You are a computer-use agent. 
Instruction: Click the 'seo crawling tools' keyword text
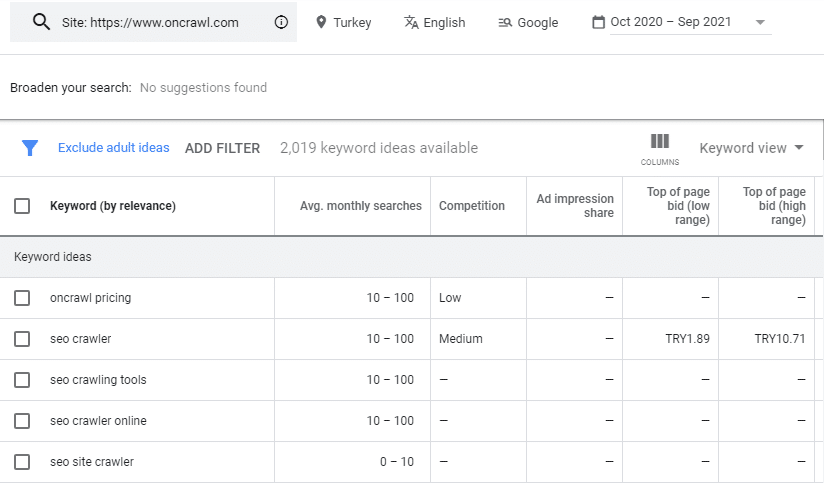pyautogui.click(x=98, y=379)
